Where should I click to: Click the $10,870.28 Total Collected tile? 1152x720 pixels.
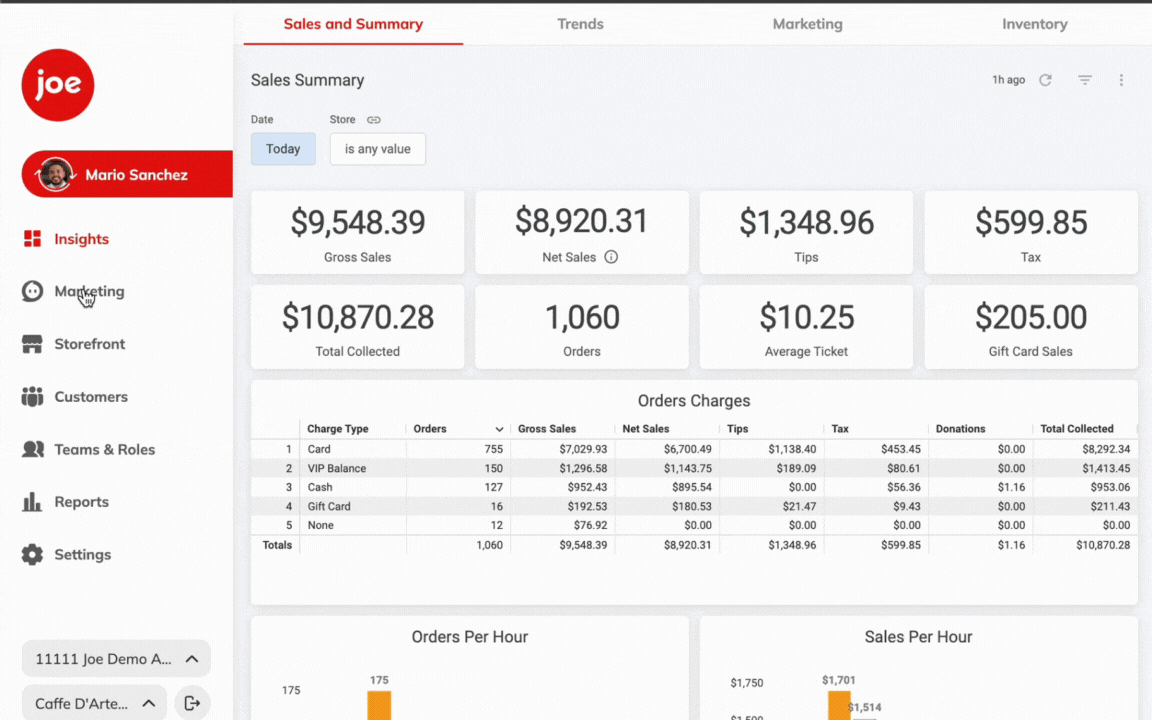[358, 327]
